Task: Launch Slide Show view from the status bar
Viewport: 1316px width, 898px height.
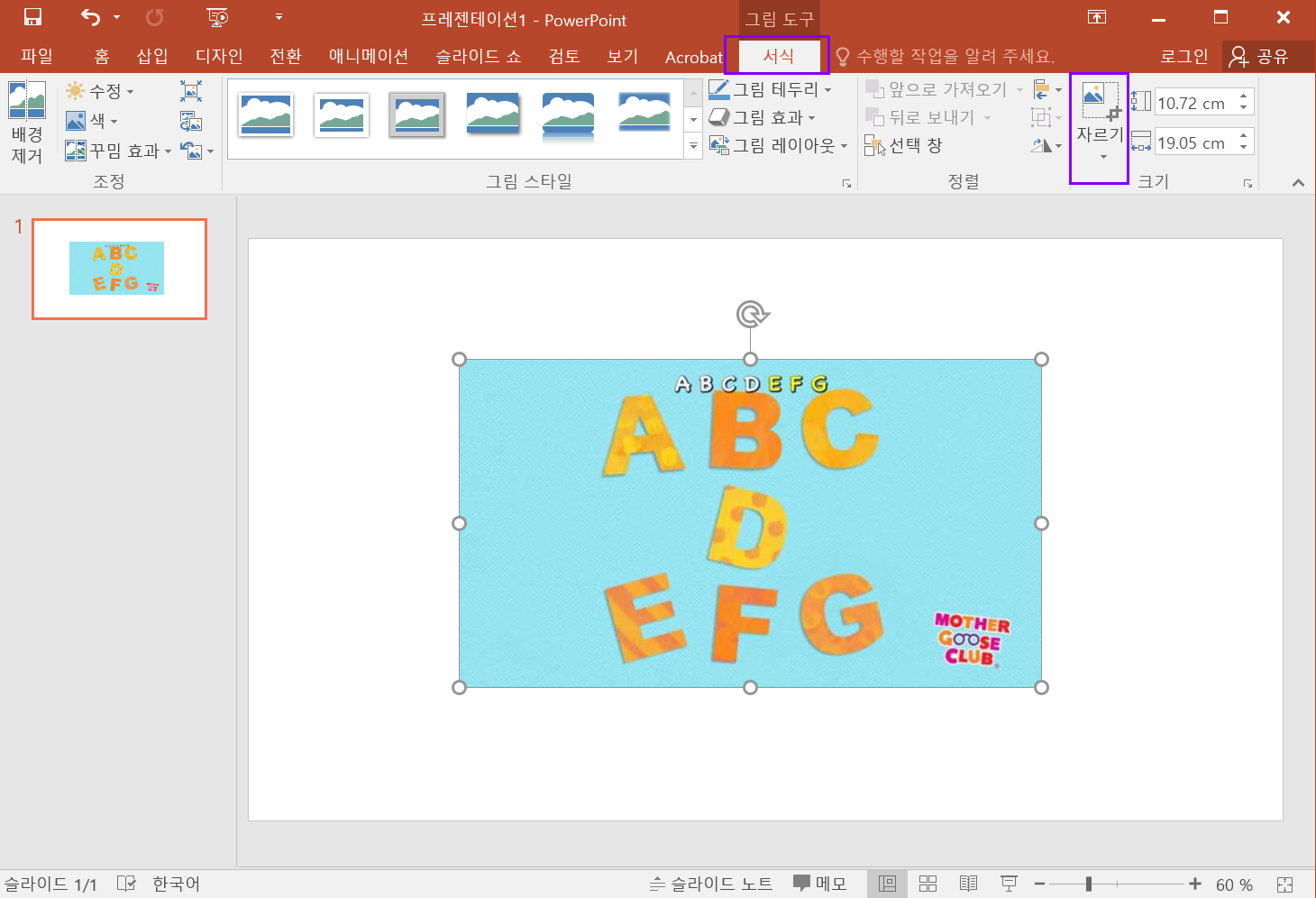Action: pos(1009,884)
